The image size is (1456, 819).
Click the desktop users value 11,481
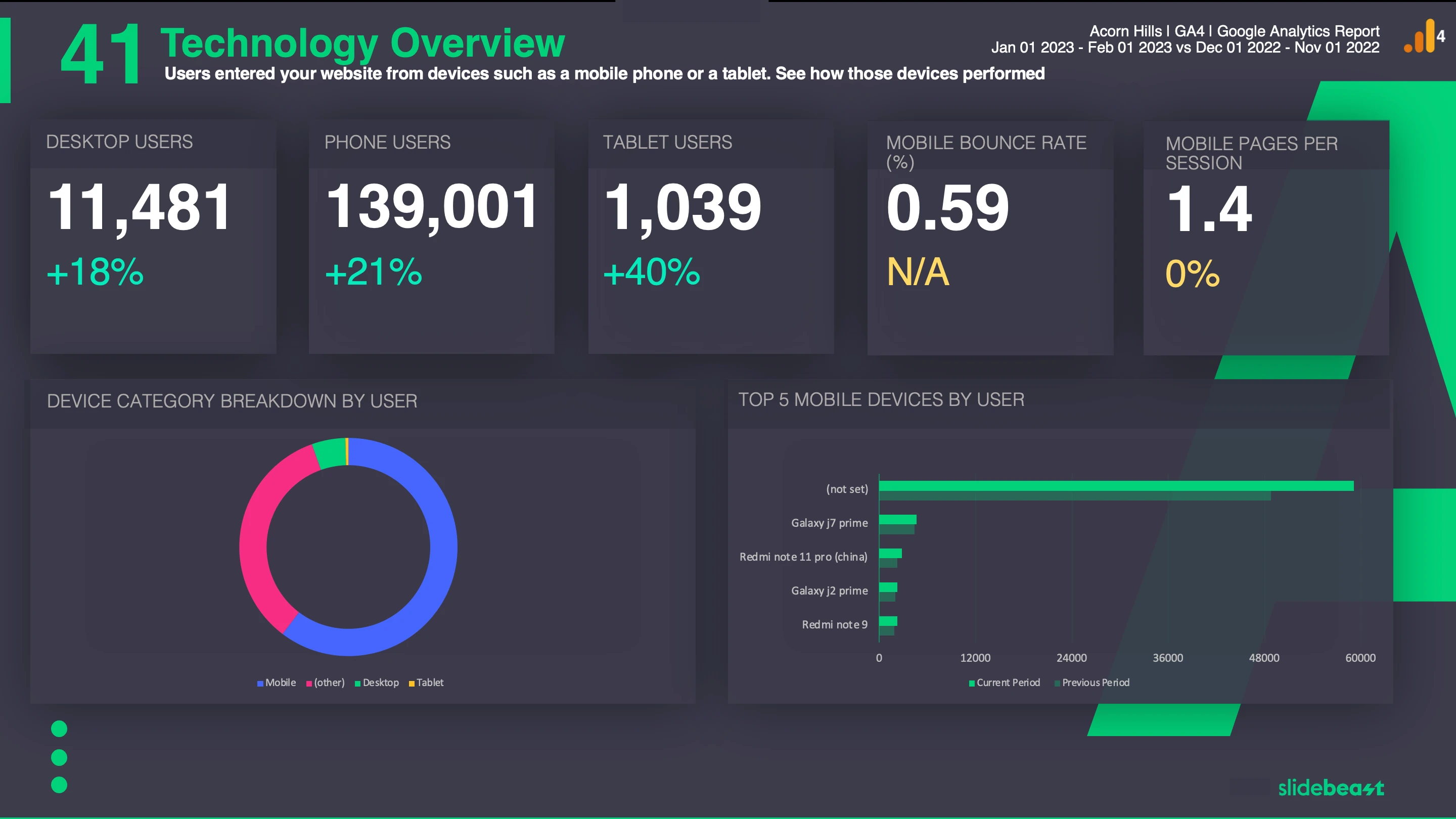coord(140,207)
